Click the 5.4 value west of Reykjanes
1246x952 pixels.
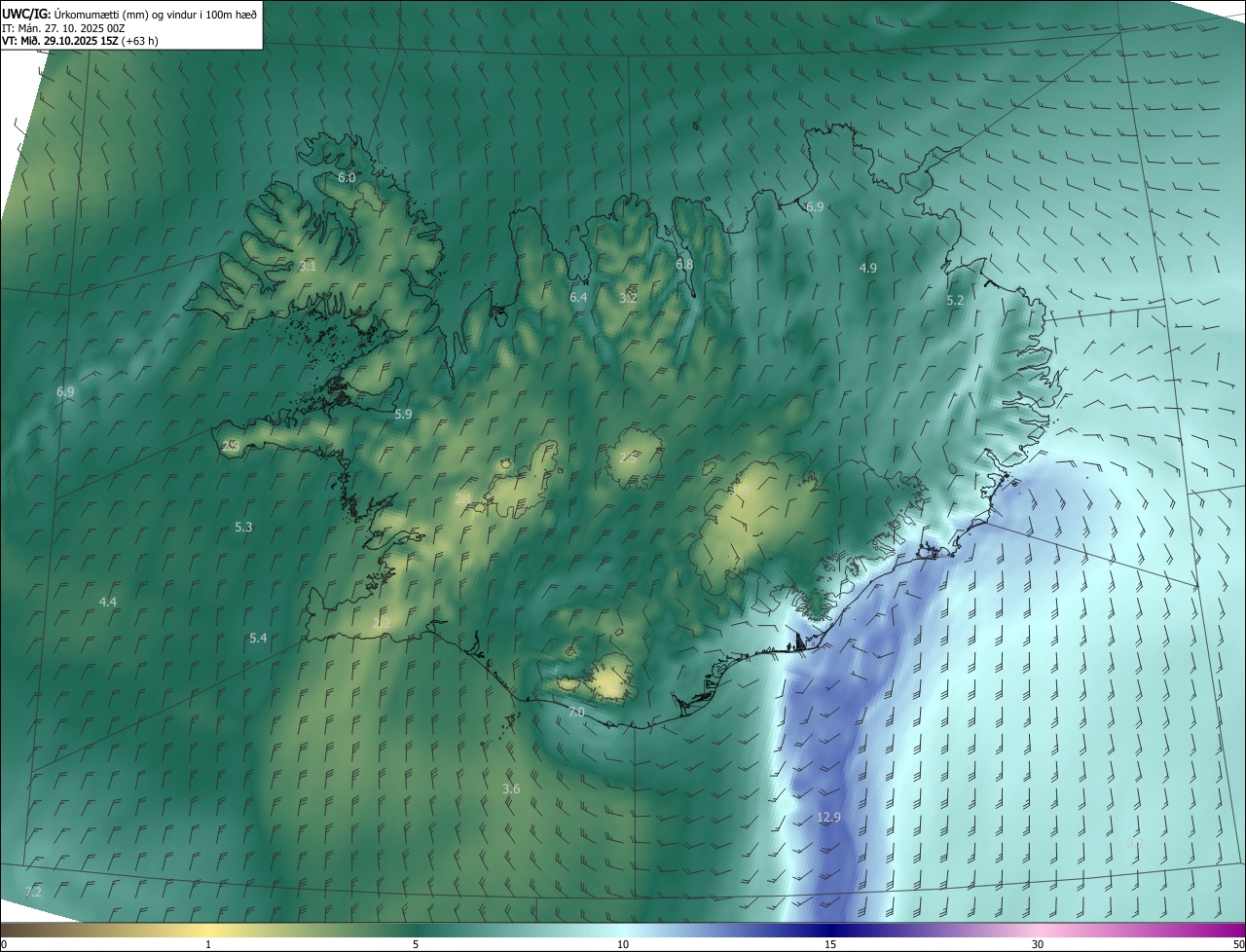(x=258, y=638)
